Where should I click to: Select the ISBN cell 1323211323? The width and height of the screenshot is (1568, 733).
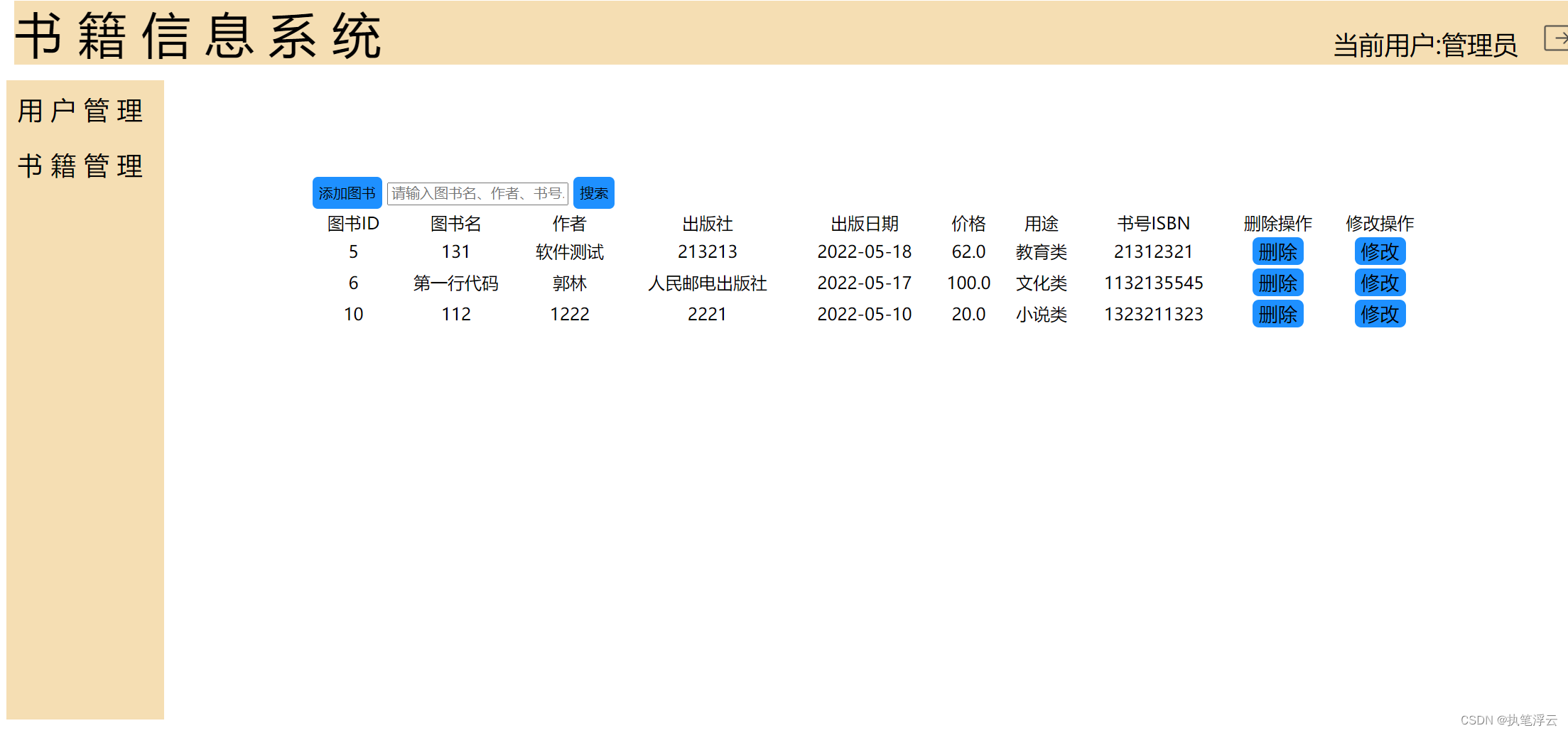pyautogui.click(x=1154, y=315)
